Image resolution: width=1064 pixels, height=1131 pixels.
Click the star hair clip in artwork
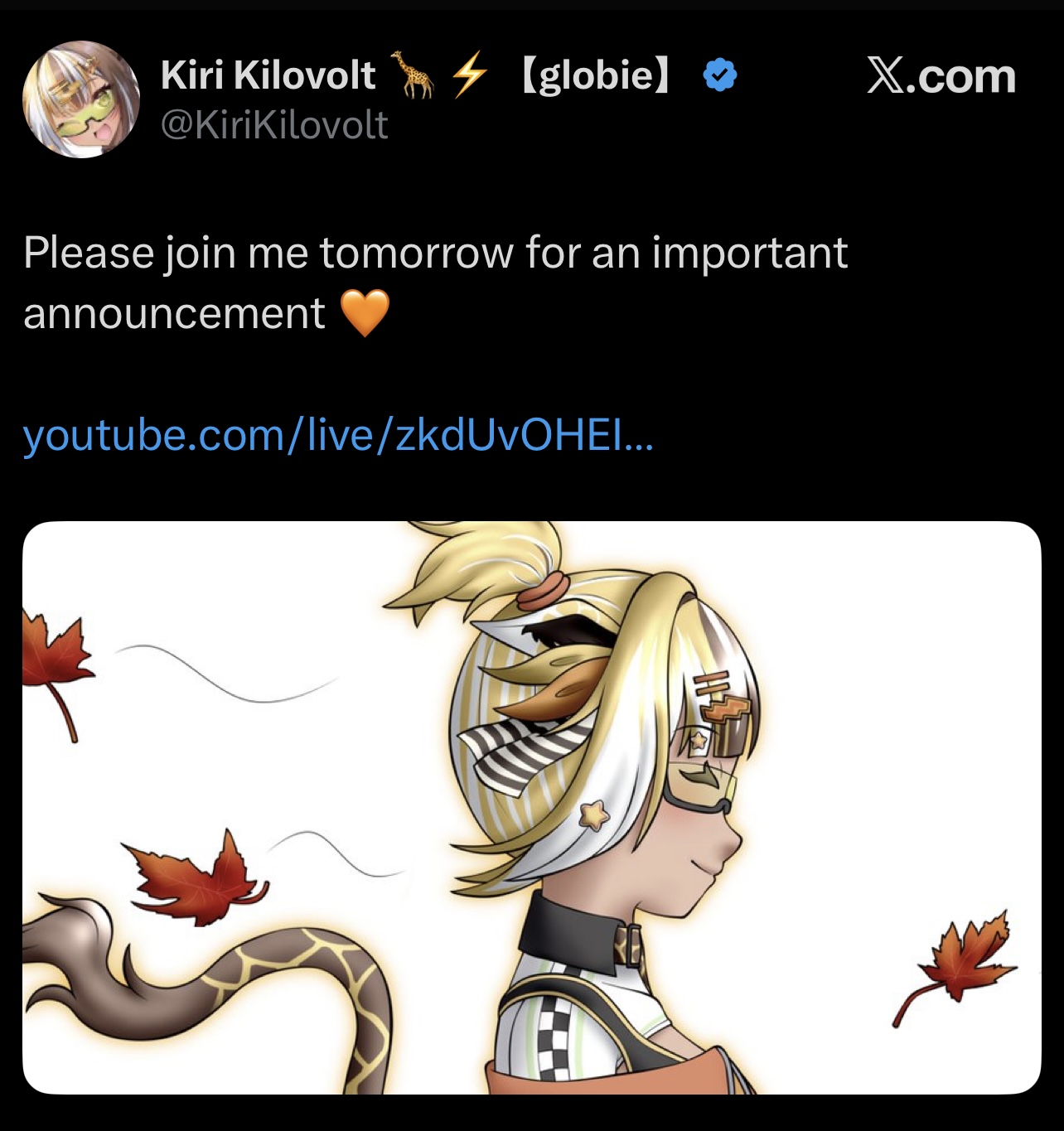(x=593, y=815)
